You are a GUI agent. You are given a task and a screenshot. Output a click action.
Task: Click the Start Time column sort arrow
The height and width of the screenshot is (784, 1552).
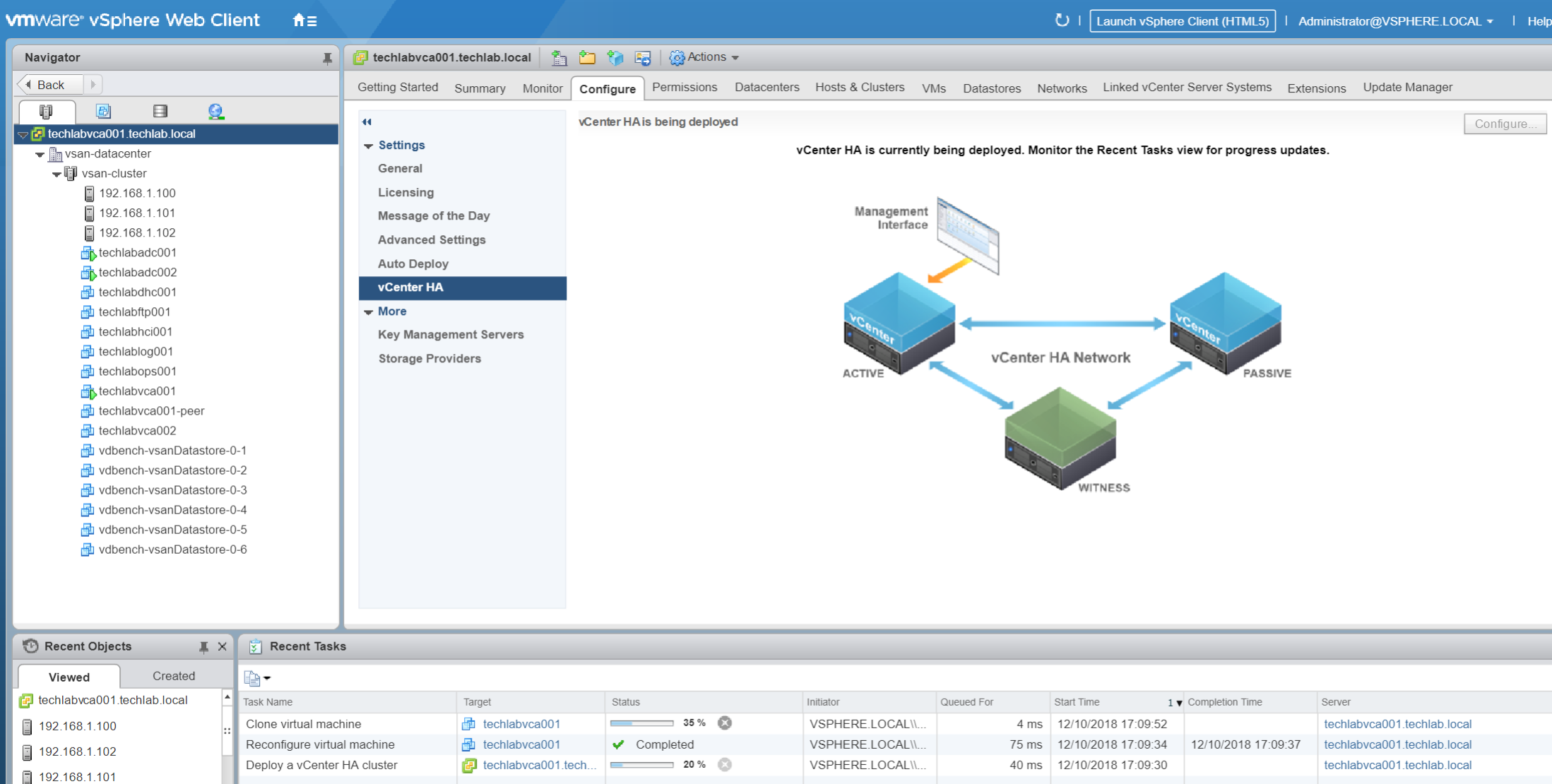coord(1179,703)
